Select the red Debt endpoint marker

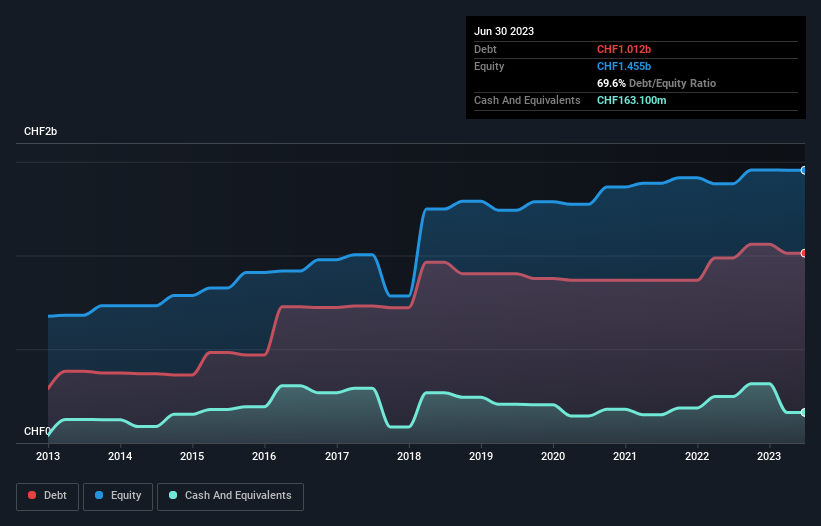click(803, 253)
